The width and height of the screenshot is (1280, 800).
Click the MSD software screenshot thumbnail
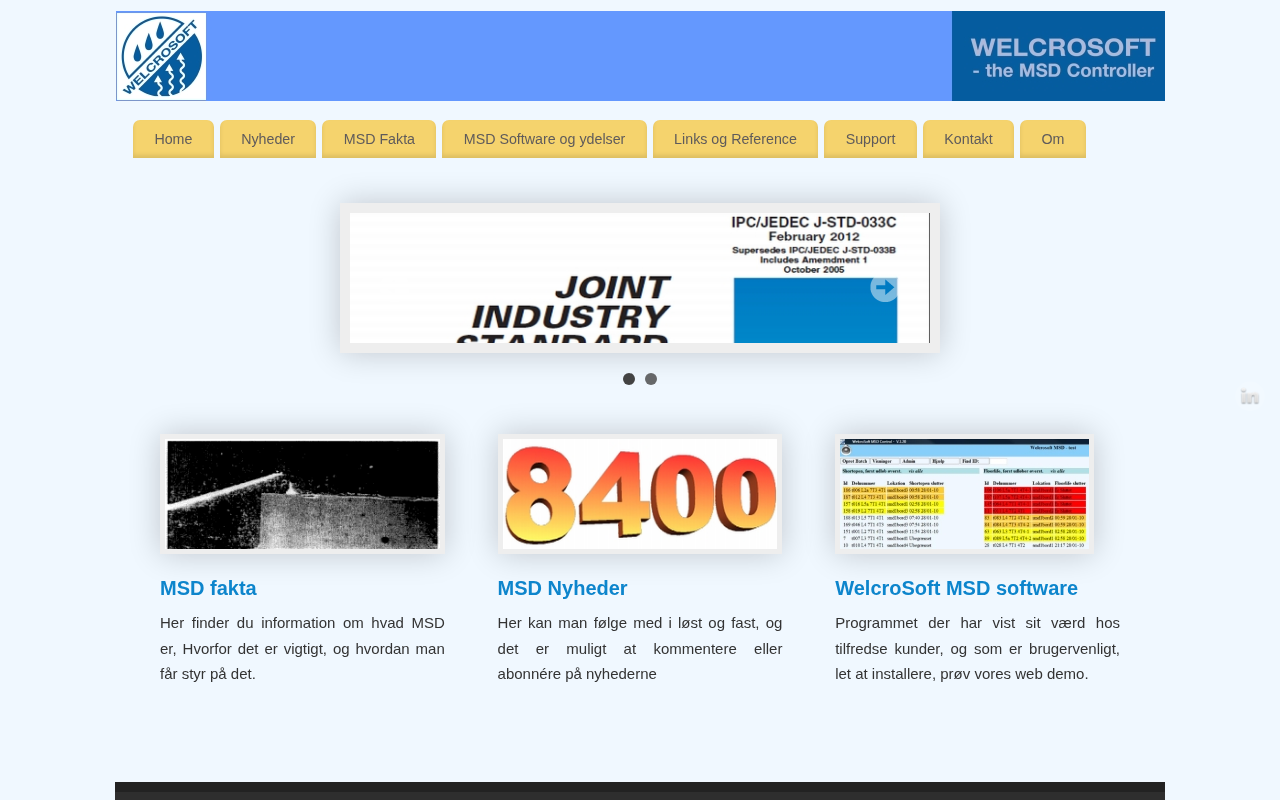click(964, 494)
